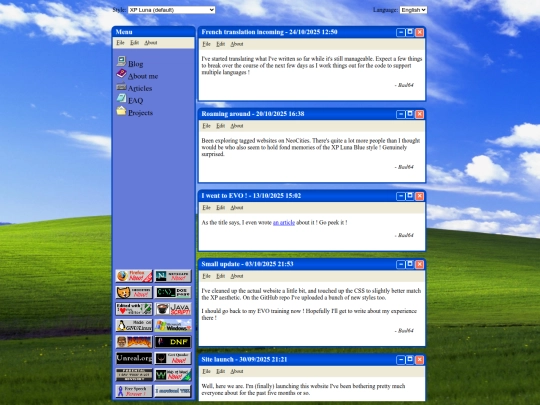Image resolution: width=540 pixels, height=405 pixels.
Task: Open Edit menu in I went to EVO window
Action: click(220, 208)
